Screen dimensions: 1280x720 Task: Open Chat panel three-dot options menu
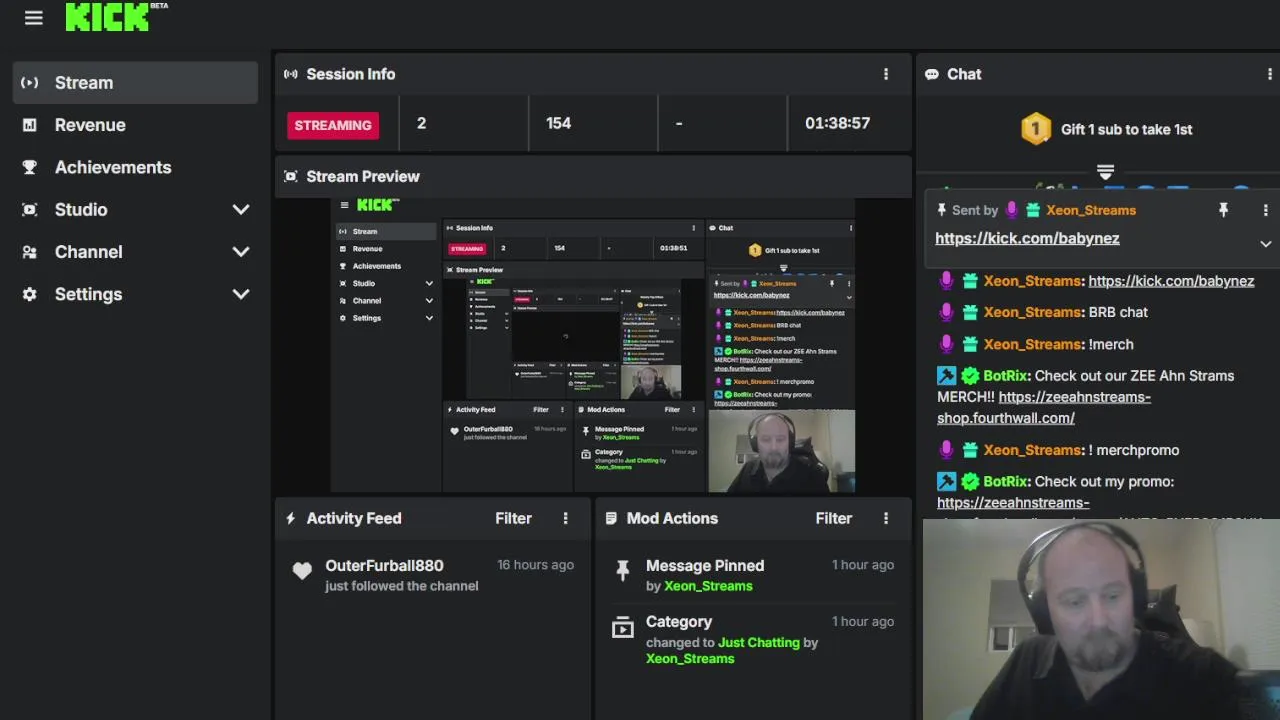1270,74
